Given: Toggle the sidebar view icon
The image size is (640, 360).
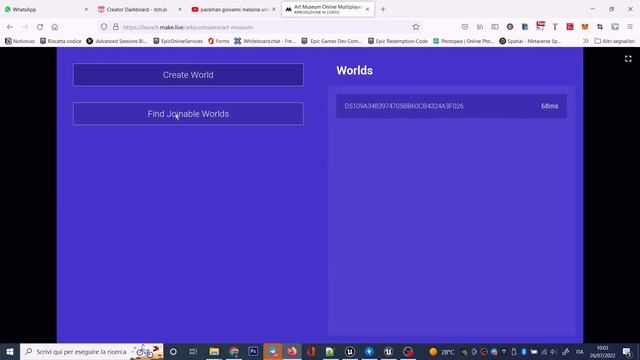Looking at the screenshot, I should click(495, 27).
